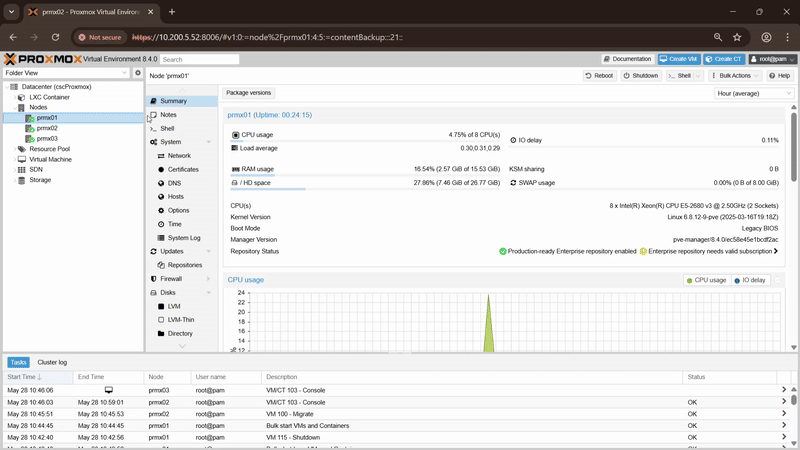Click the SDN grid icon
This screenshot has width=800, height=450.
click(21, 169)
